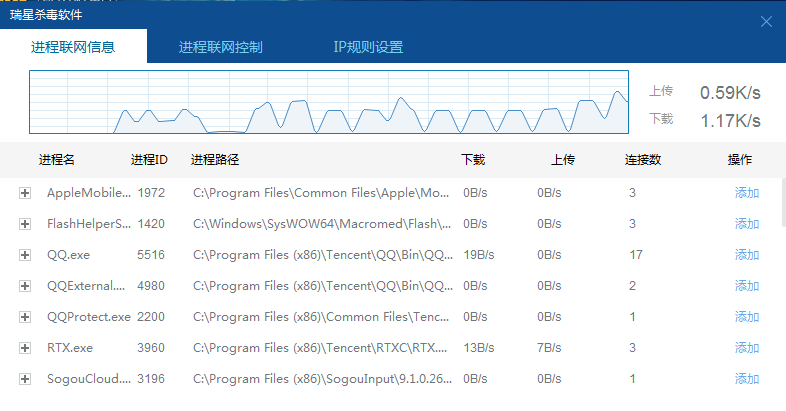The width and height of the screenshot is (786, 411).
Task: Expand the FlashHelperS process row
Action: point(25,224)
